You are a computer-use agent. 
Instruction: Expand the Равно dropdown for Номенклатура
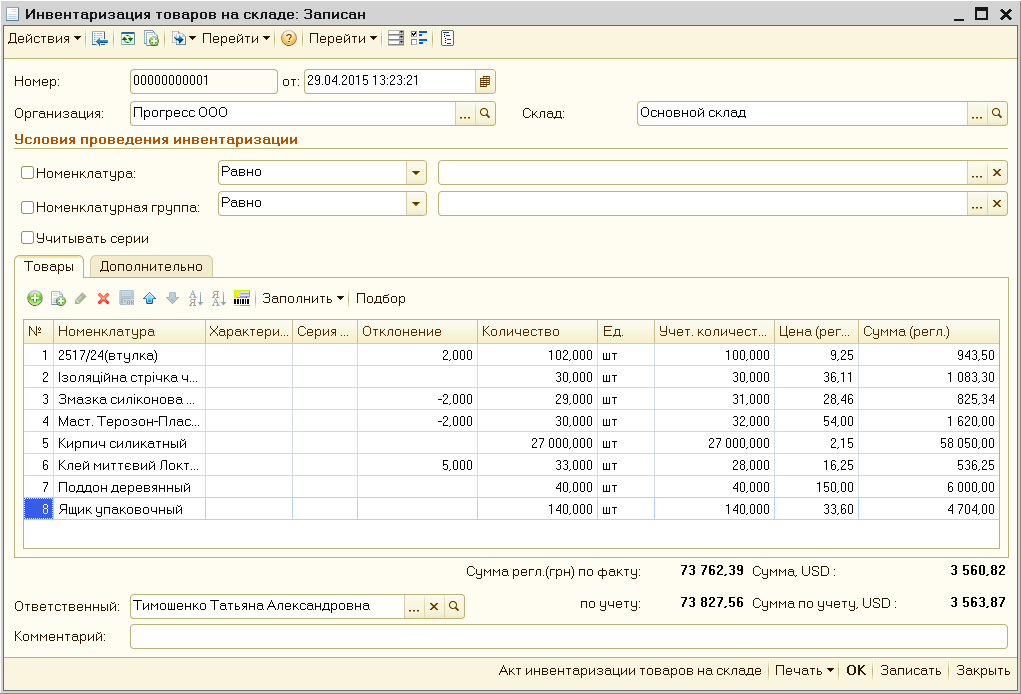pyautogui.click(x=416, y=173)
